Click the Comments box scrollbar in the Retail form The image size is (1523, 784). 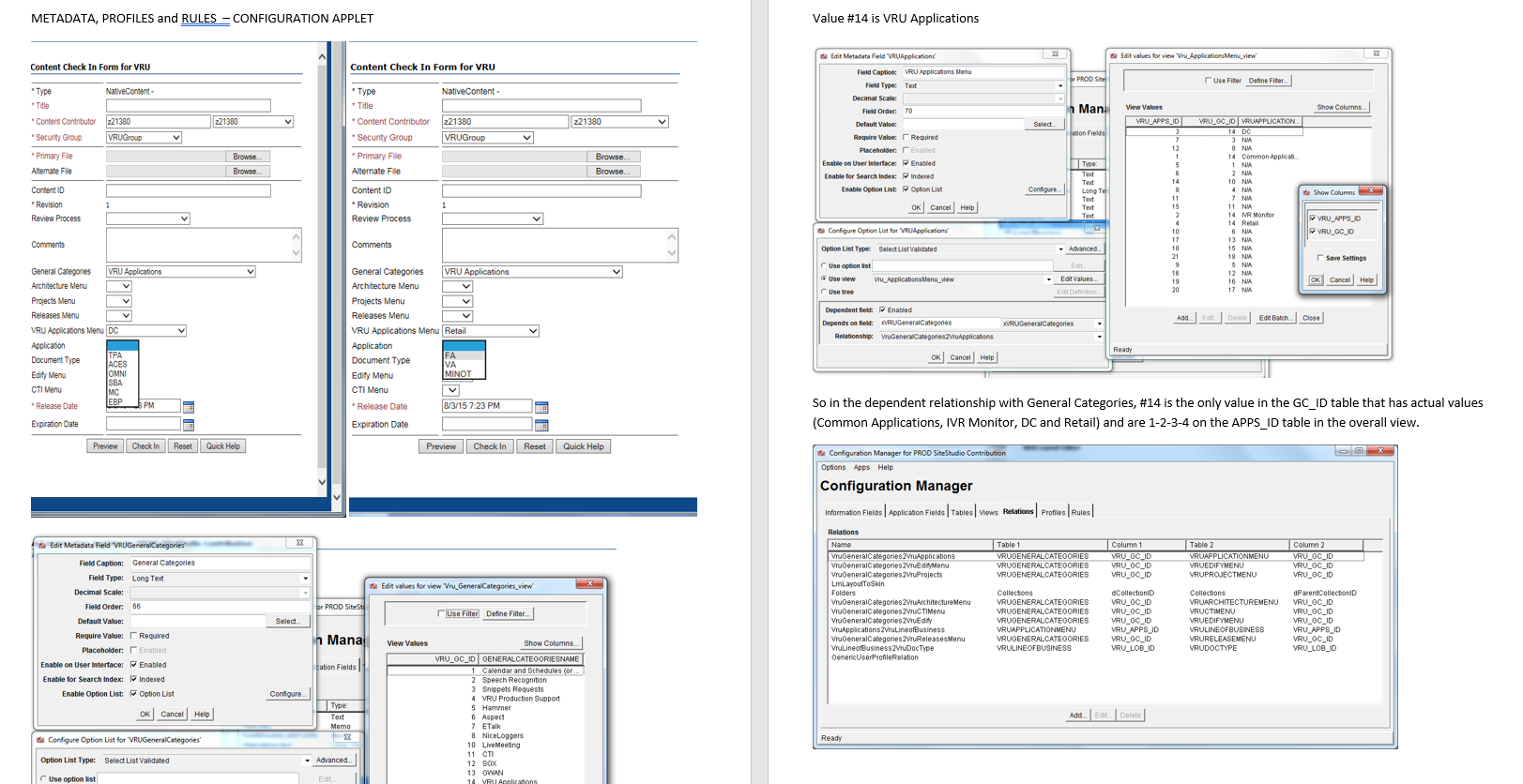672,245
